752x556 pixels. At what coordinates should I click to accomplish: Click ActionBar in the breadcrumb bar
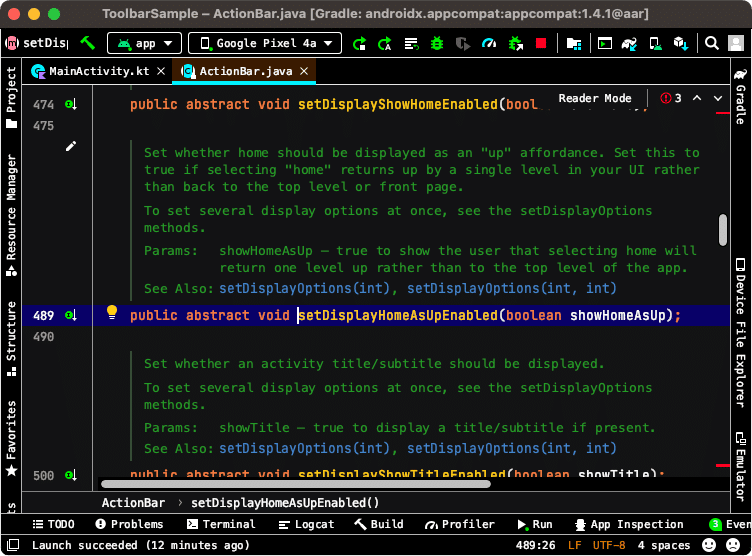coord(133,503)
